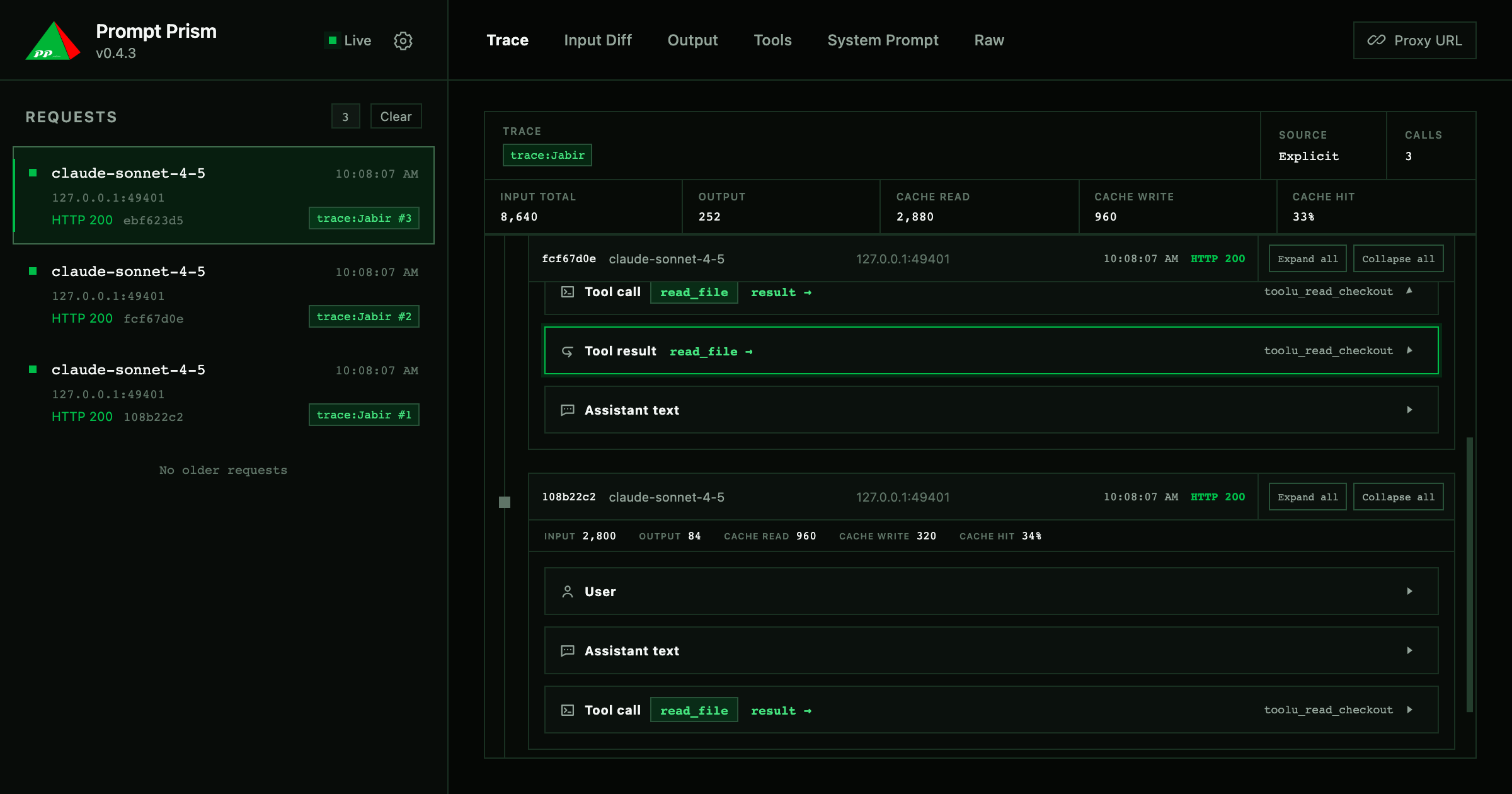Screen dimensions: 1512x794
Task: Click the trace panel vertical scrollbar
Action: coord(1469,573)
